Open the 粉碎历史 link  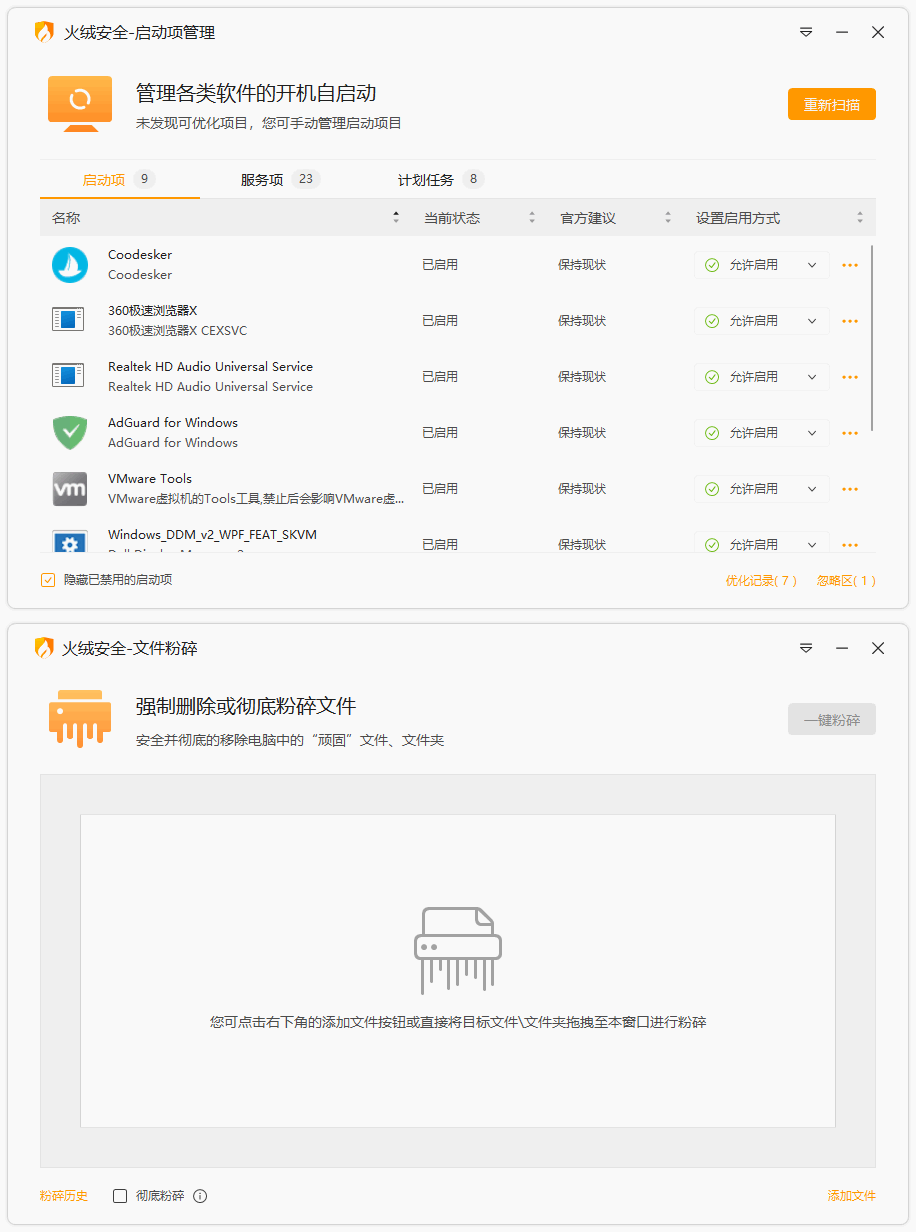point(64,1196)
